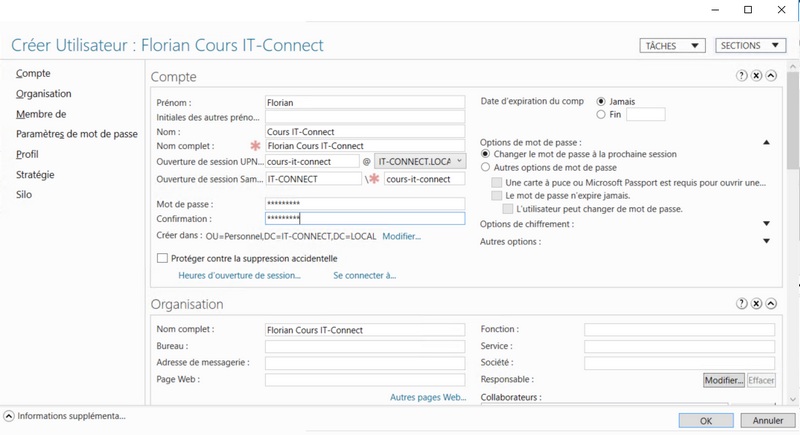Enable Protéger contre la suppression accidentelle
The height and width of the screenshot is (435, 800).
(x=162, y=258)
